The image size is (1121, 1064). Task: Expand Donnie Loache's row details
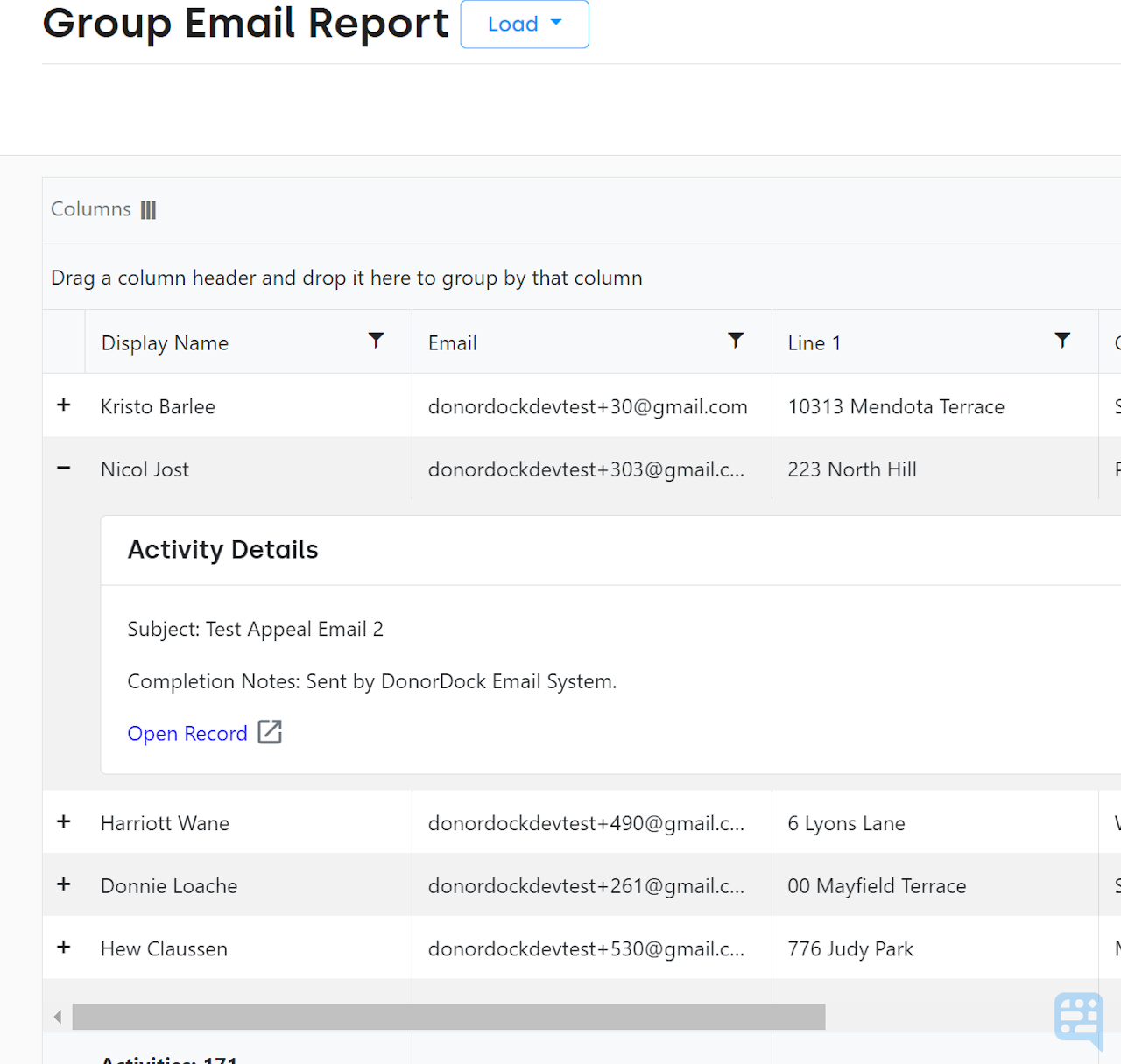[63, 884]
